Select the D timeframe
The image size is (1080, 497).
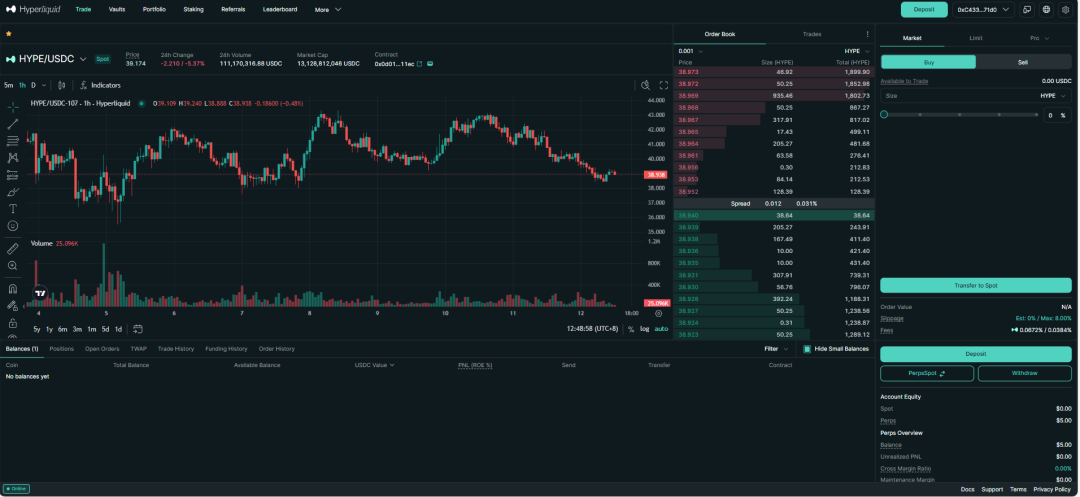[33, 85]
